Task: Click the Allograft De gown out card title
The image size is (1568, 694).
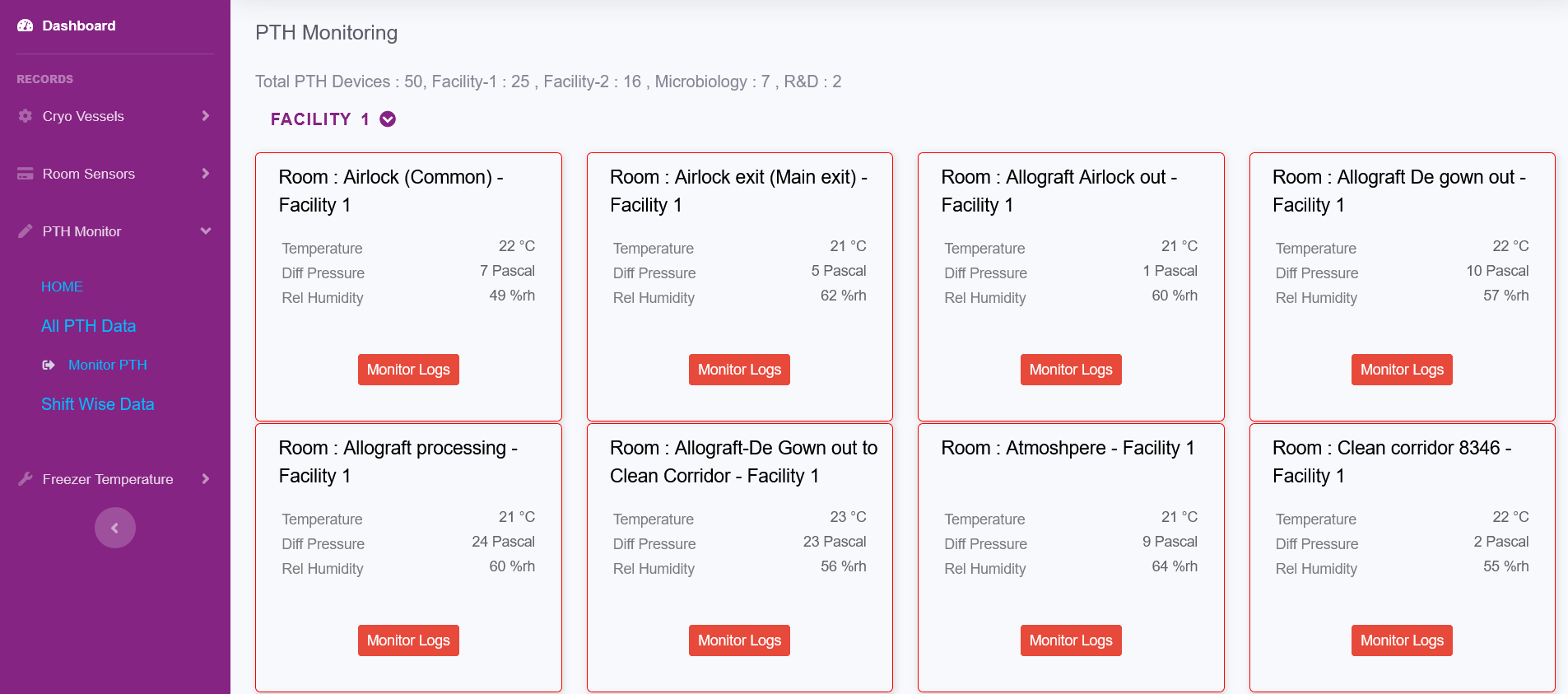Action: coord(1398,191)
